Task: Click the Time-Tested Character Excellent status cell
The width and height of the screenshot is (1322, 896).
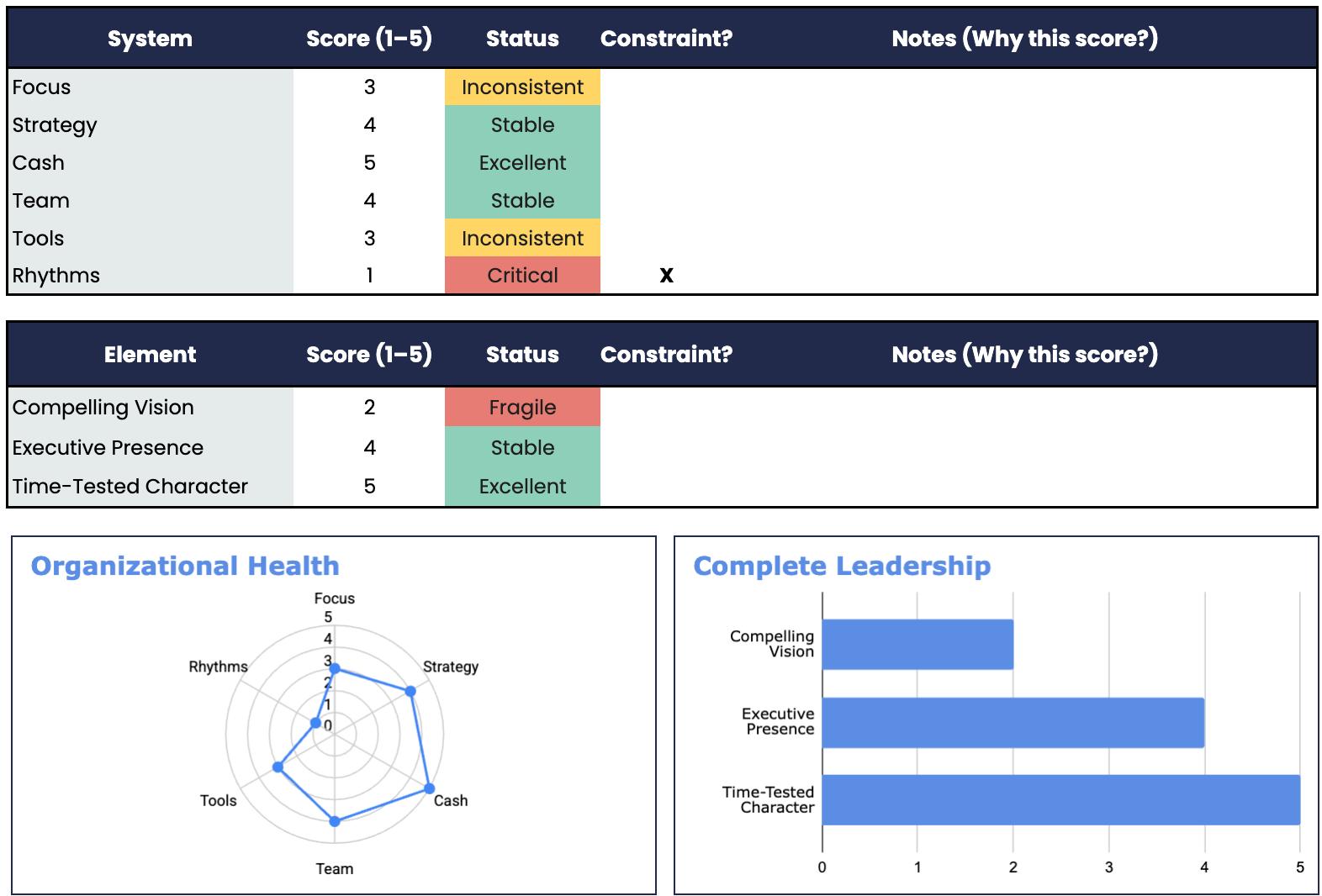Action: click(x=522, y=487)
